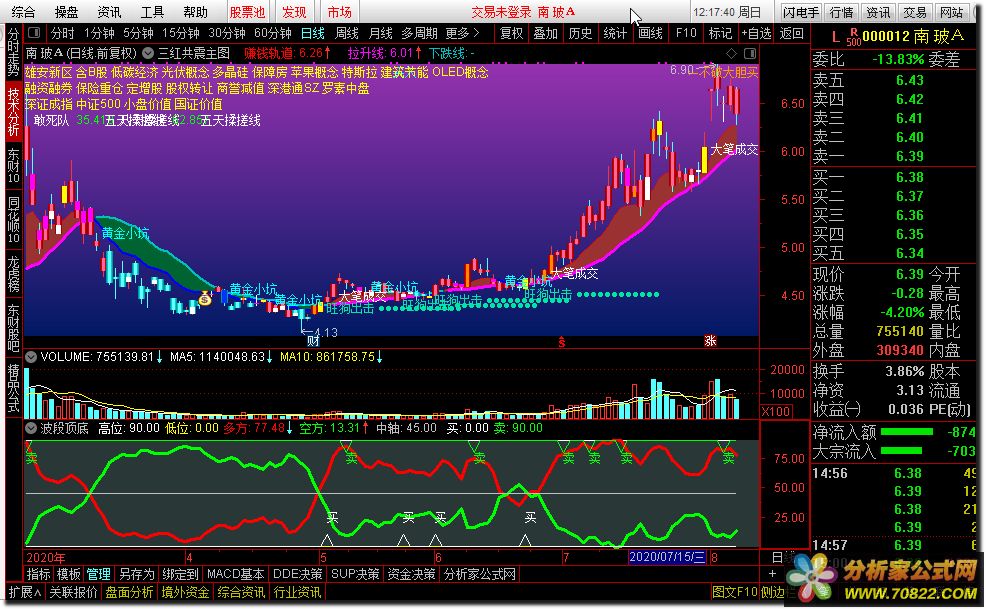Screen dimensions: 986x609
Task: Click the 网站 button
Action: (x=951, y=12)
